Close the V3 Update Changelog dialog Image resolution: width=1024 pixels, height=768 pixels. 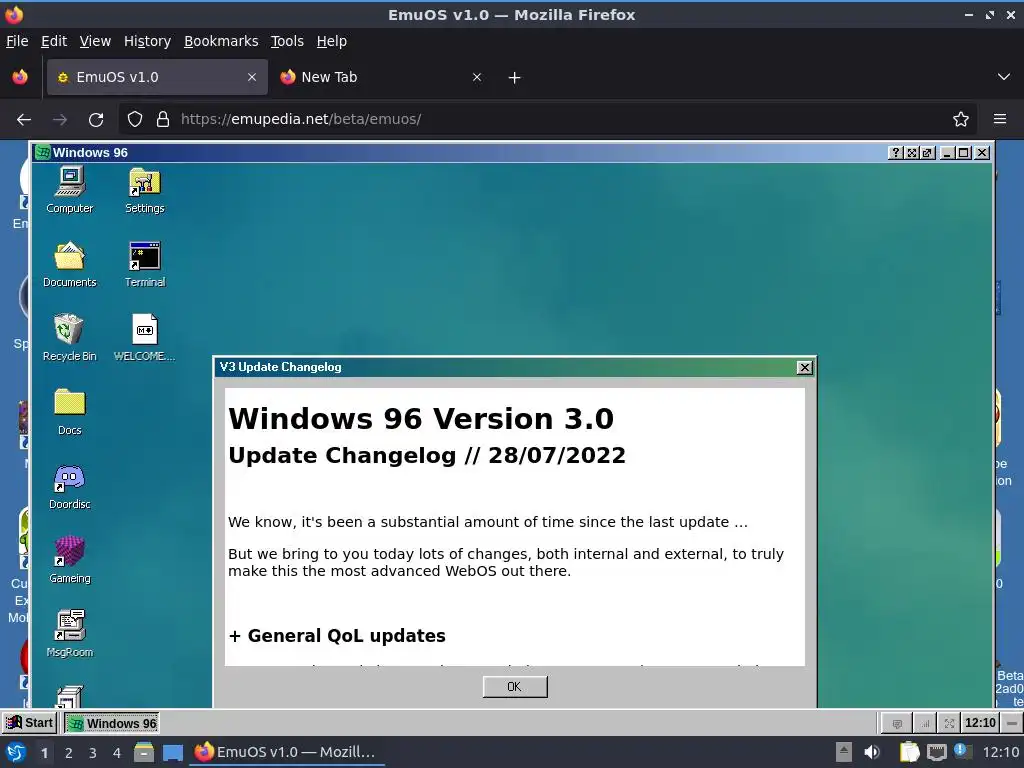pos(805,368)
